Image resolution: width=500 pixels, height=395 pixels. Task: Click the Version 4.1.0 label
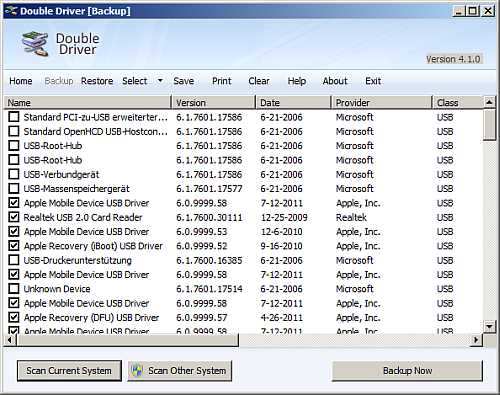(453, 59)
